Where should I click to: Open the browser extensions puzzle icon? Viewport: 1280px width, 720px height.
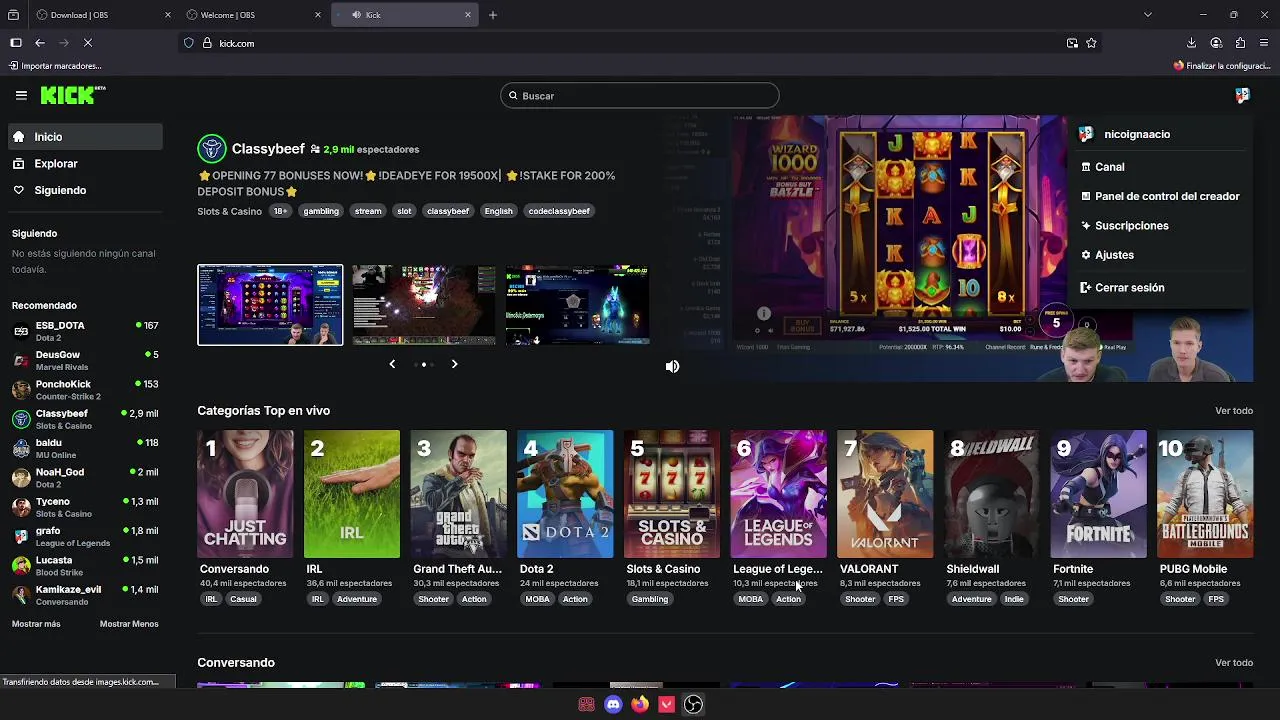1240,43
